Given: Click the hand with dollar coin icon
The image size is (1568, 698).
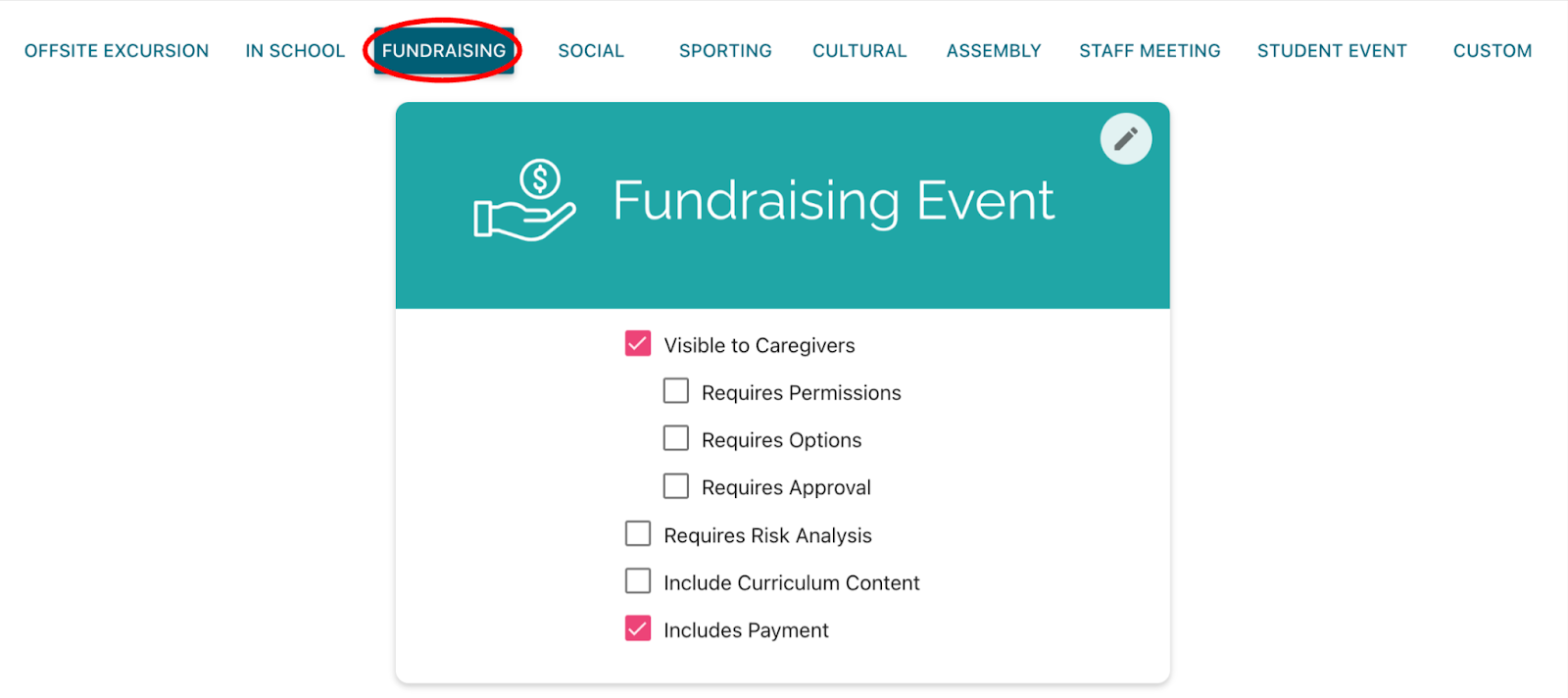Looking at the screenshot, I should coord(525,201).
